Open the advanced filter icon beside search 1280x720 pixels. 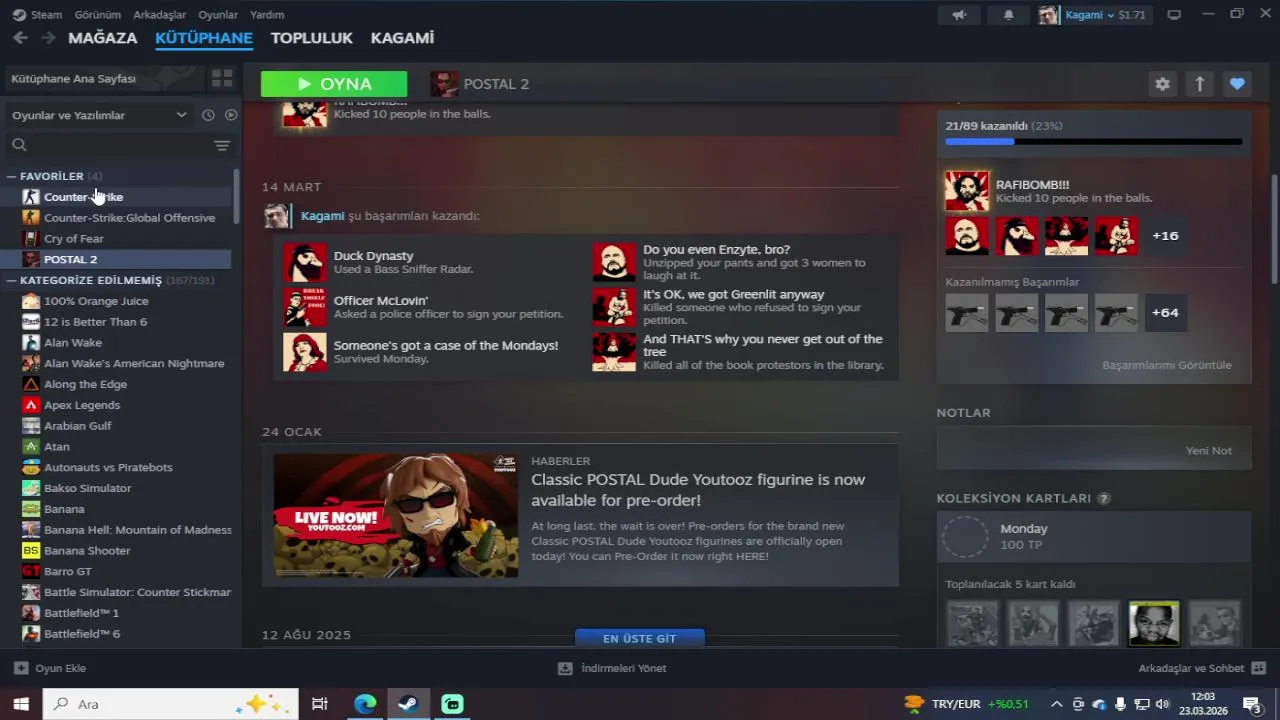click(222, 145)
